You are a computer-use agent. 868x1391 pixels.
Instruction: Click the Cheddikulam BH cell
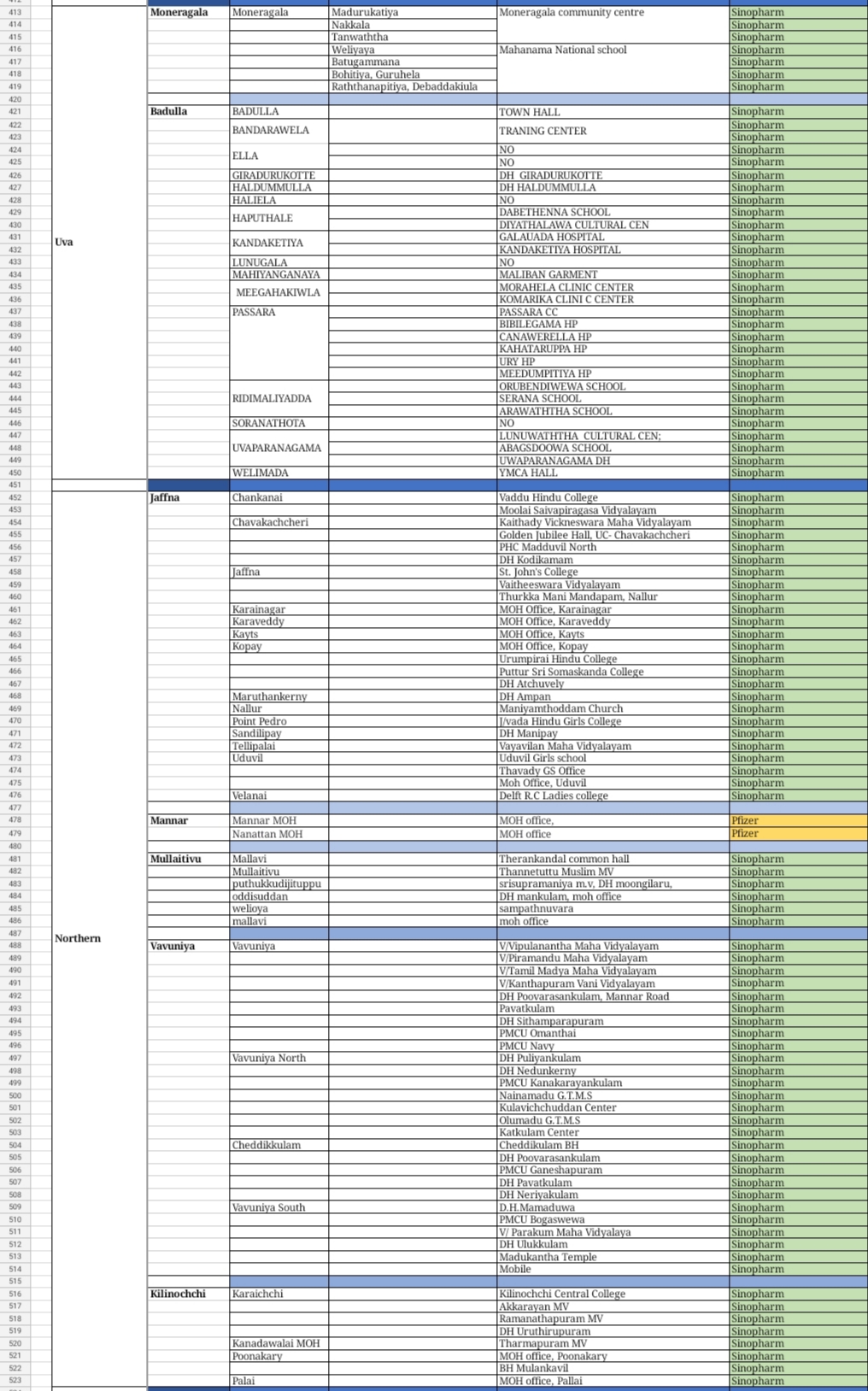pos(613,1145)
